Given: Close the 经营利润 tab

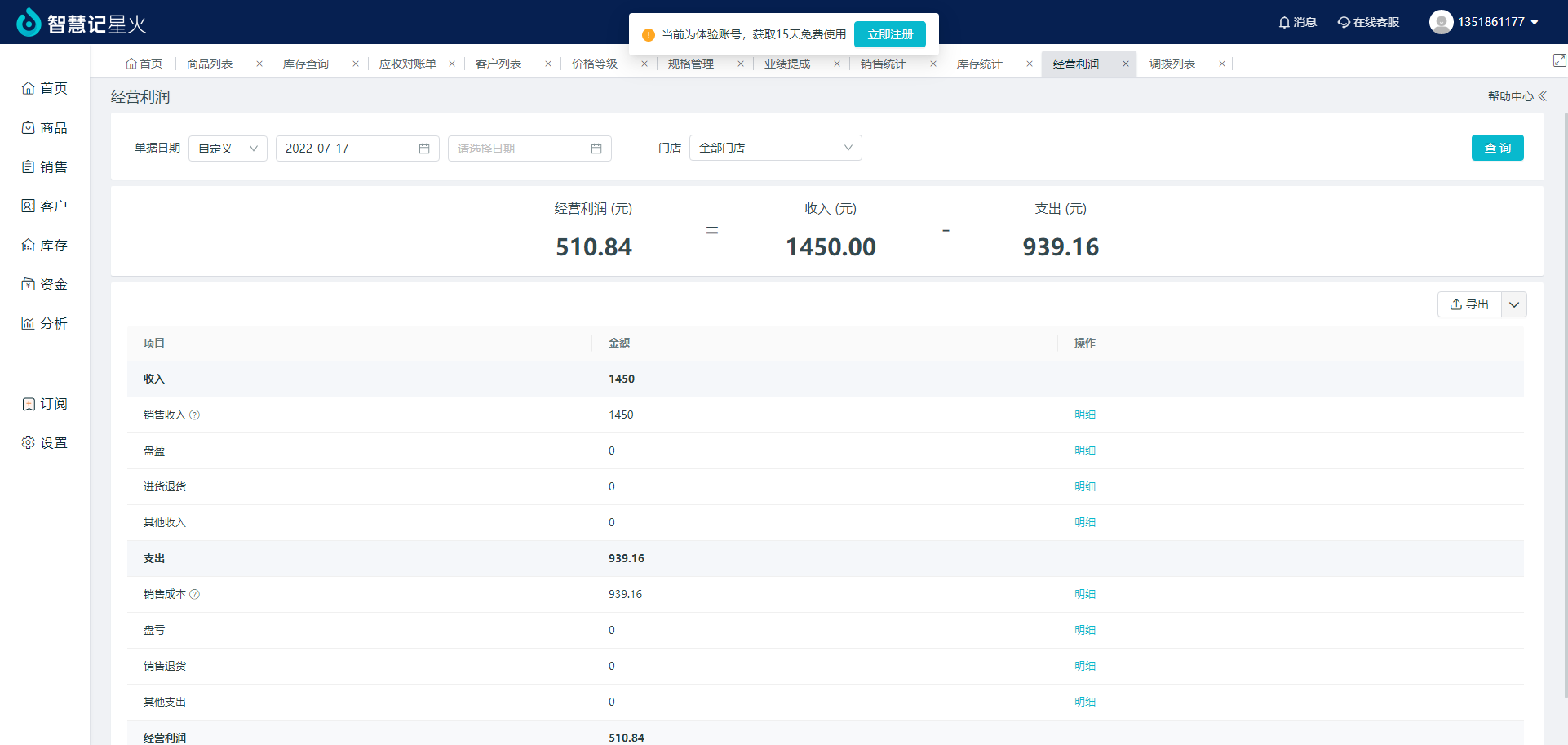Looking at the screenshot, I should click(1126, 64).
